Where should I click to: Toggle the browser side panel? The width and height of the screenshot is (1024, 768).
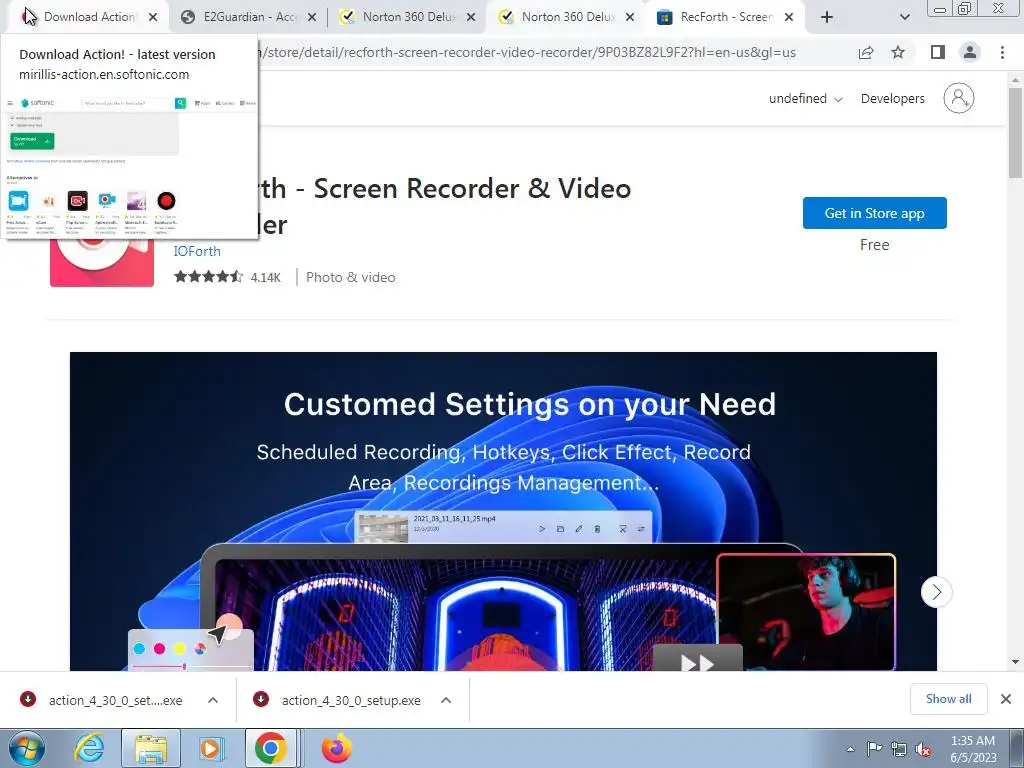[x=938, y=52]
